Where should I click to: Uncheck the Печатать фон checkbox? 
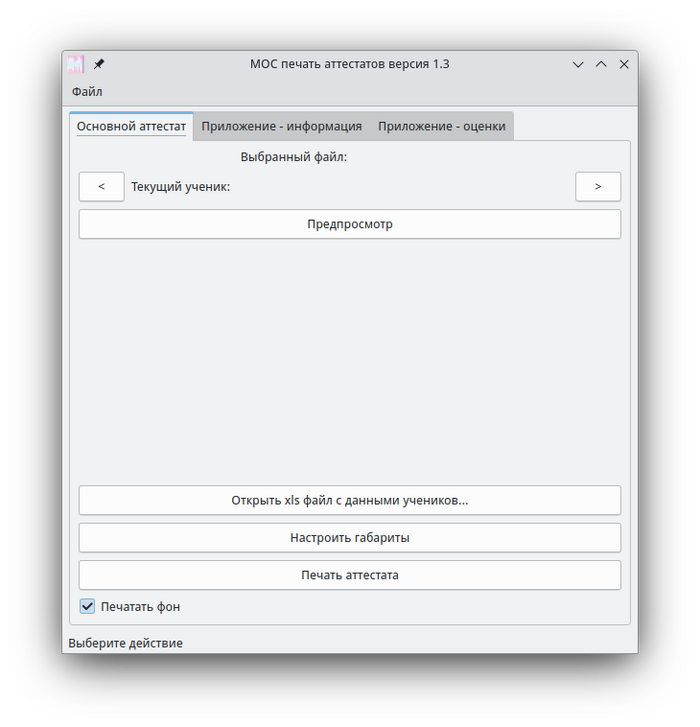pos(88,607)
